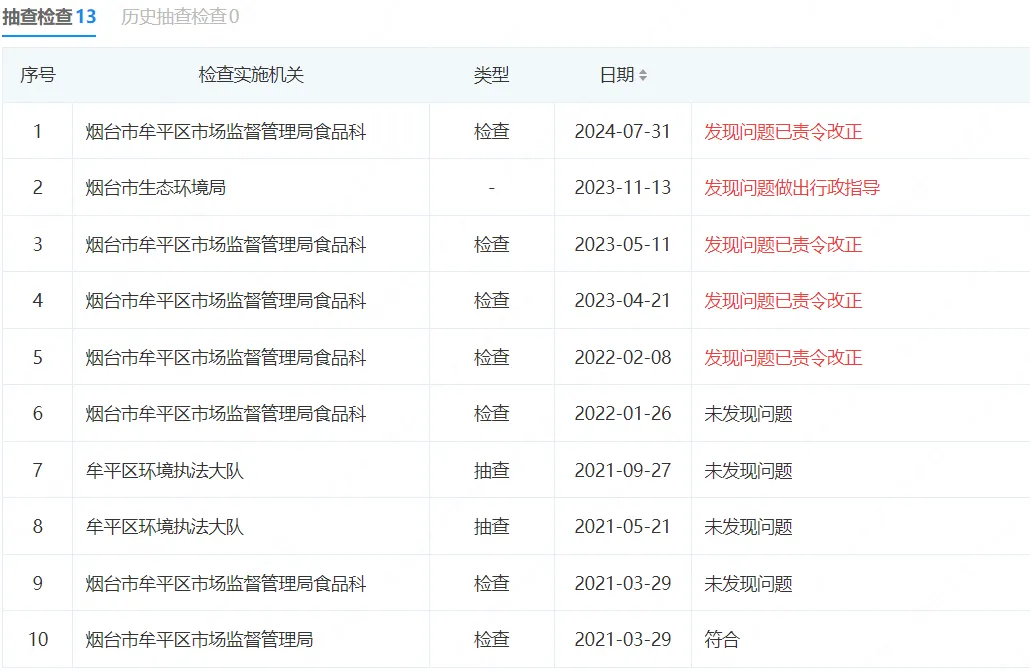This screenshot has height=671, width=1030.
Task: Open the 发现问题做出行政指导 result link
Action: pos(792,188)
